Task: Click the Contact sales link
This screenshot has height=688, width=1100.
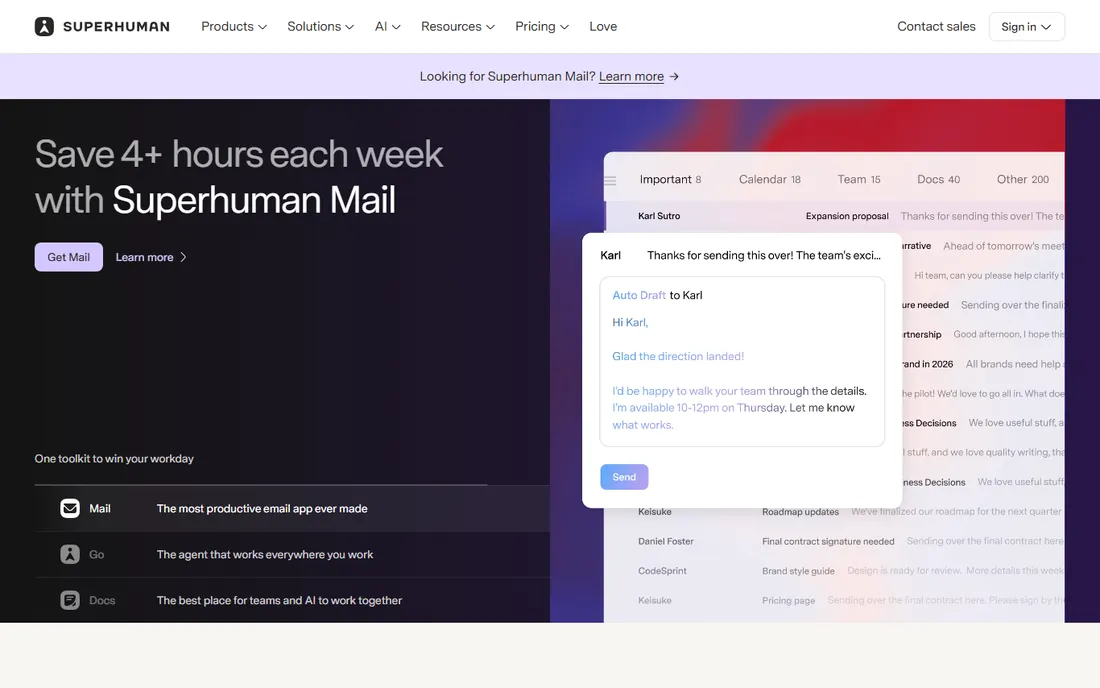Action: pos(936,27)
